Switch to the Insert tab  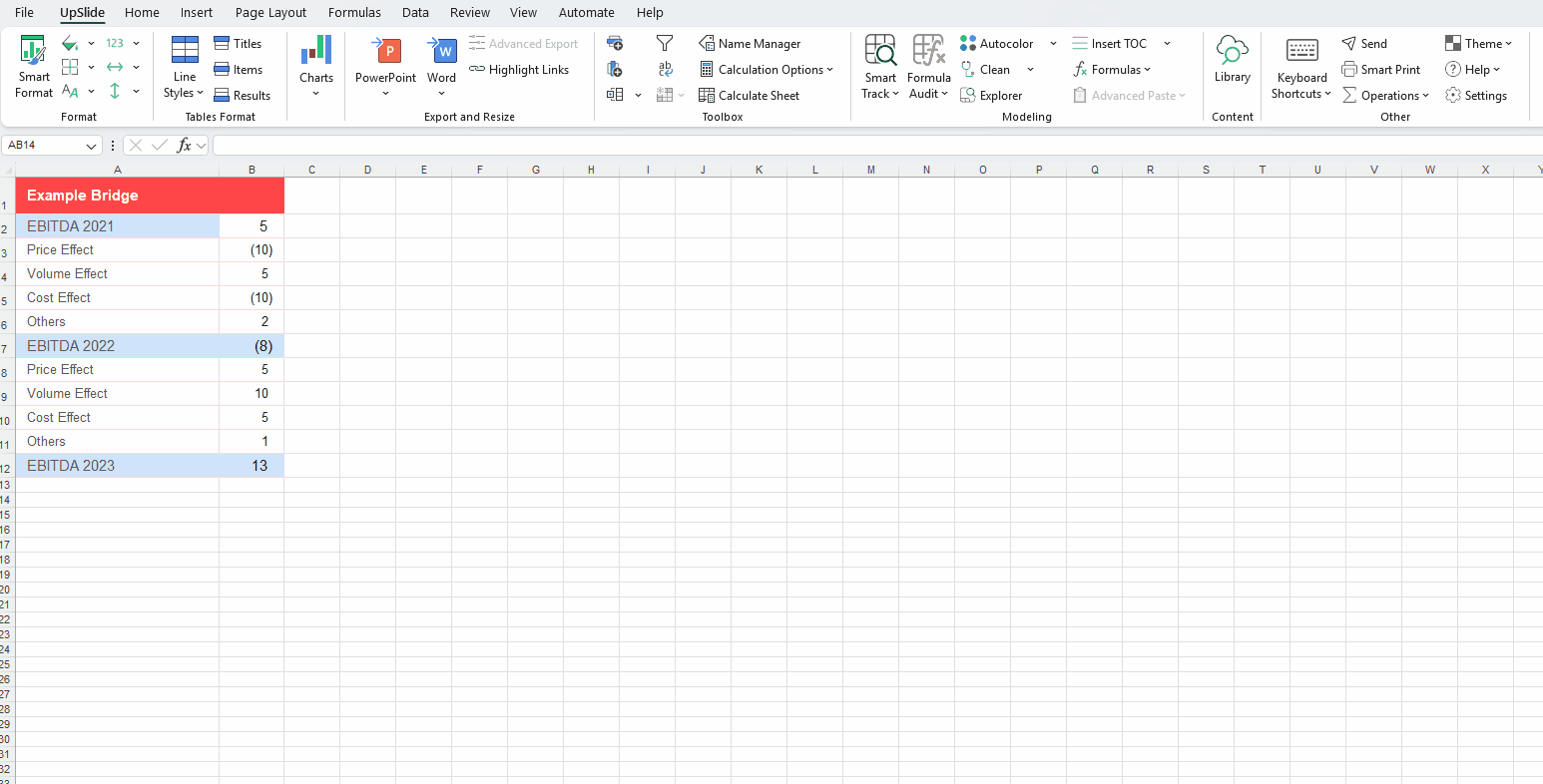[x=197, y=13]
